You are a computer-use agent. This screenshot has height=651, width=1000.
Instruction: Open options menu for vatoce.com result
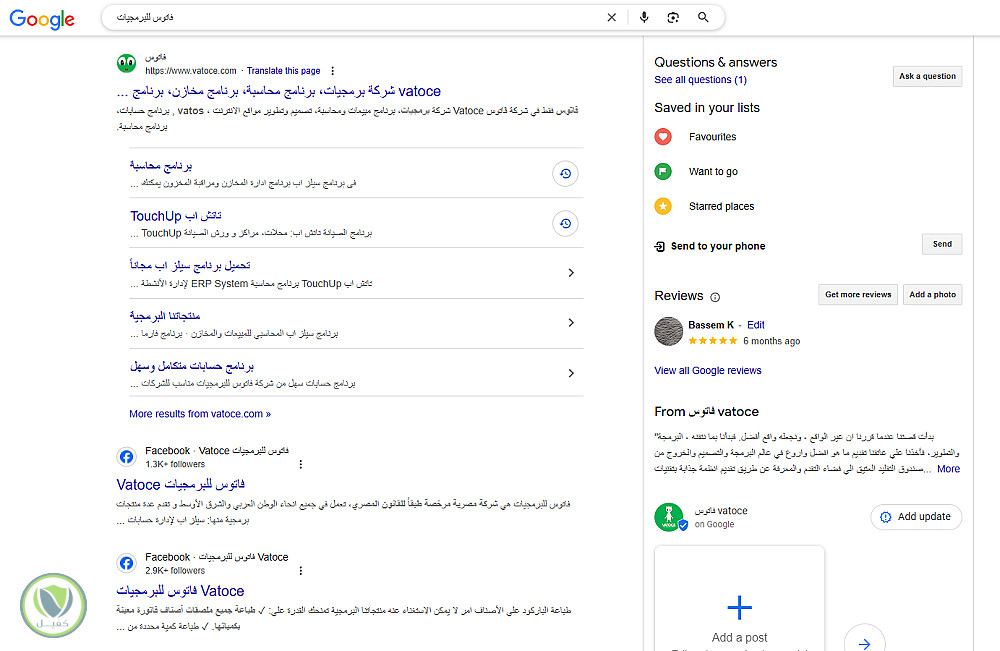click(333, 71)
